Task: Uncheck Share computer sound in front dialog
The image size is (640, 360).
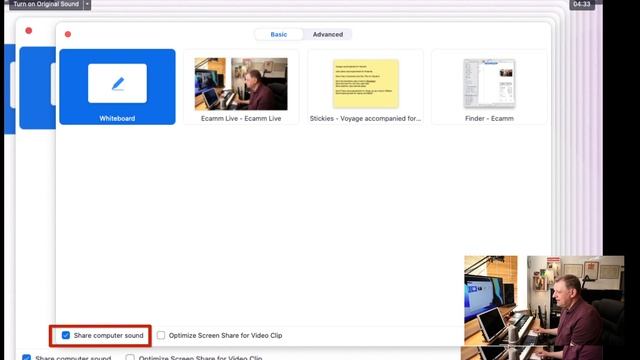Action: click(x=66, y=336)
